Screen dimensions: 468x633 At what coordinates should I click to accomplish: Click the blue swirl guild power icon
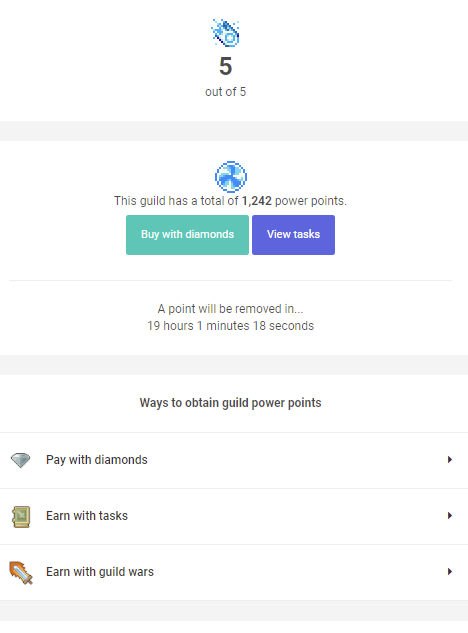pos(231,177)
